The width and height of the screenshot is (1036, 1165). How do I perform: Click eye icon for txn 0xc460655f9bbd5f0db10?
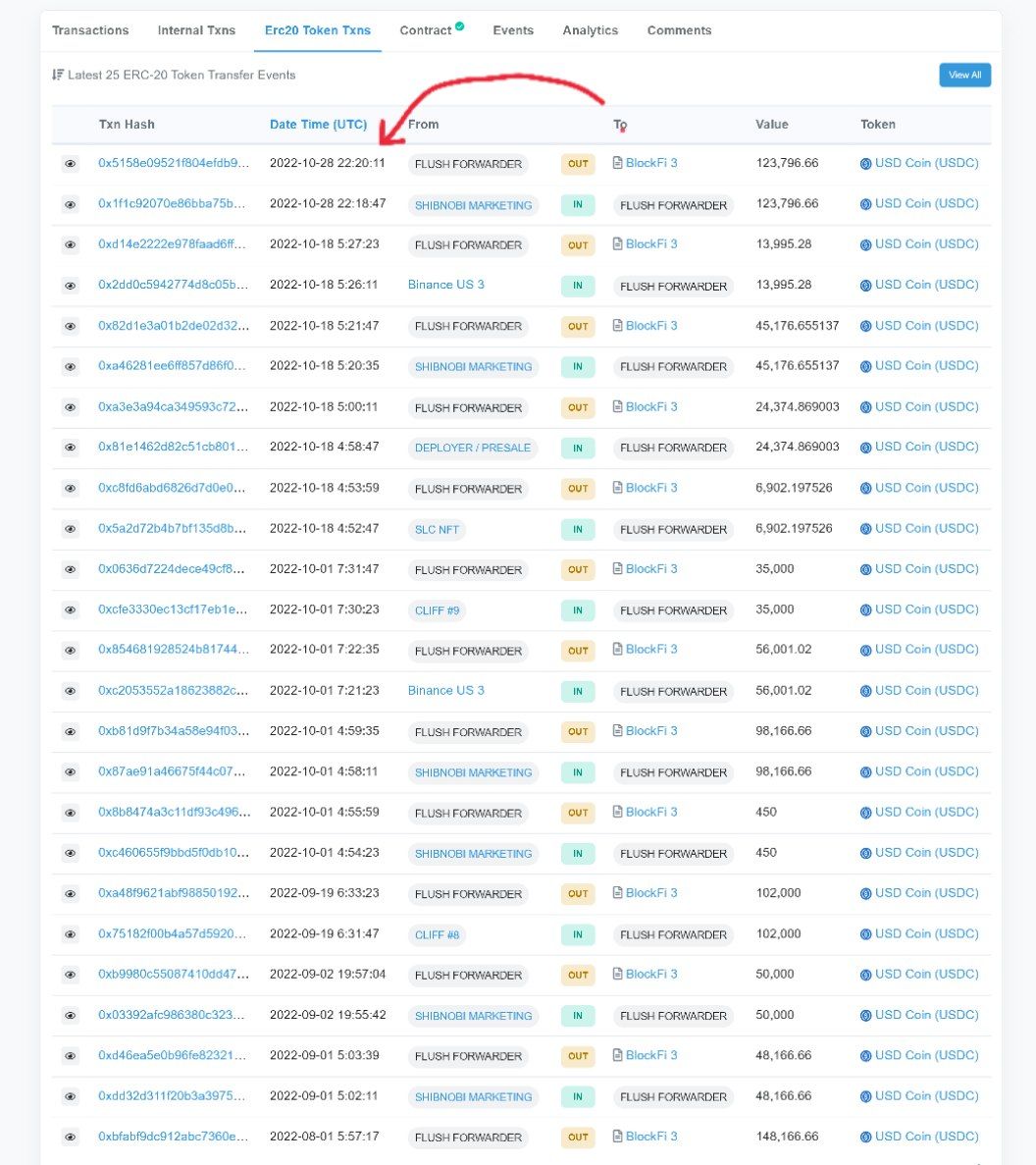coord(71,853)
